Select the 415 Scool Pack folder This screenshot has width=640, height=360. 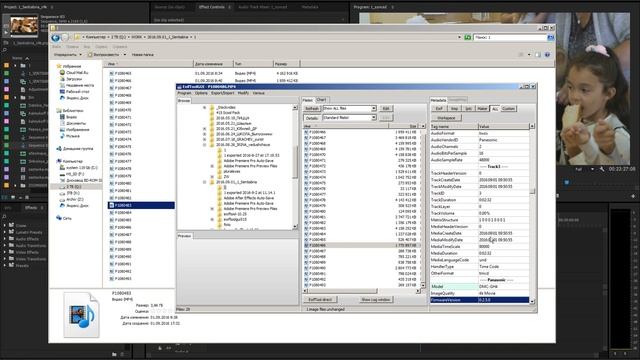(x=228, y=113)
